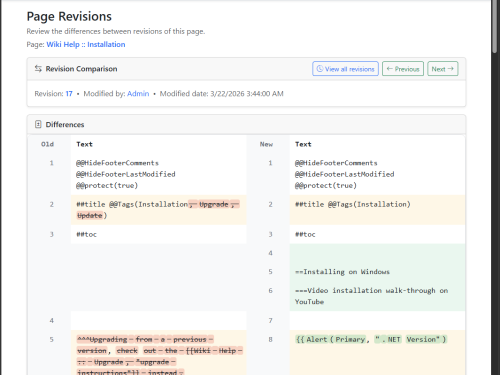This screenshot has height=375, width=500.
Task: Click the Differences panel file icon
Action: coord(38,124)
